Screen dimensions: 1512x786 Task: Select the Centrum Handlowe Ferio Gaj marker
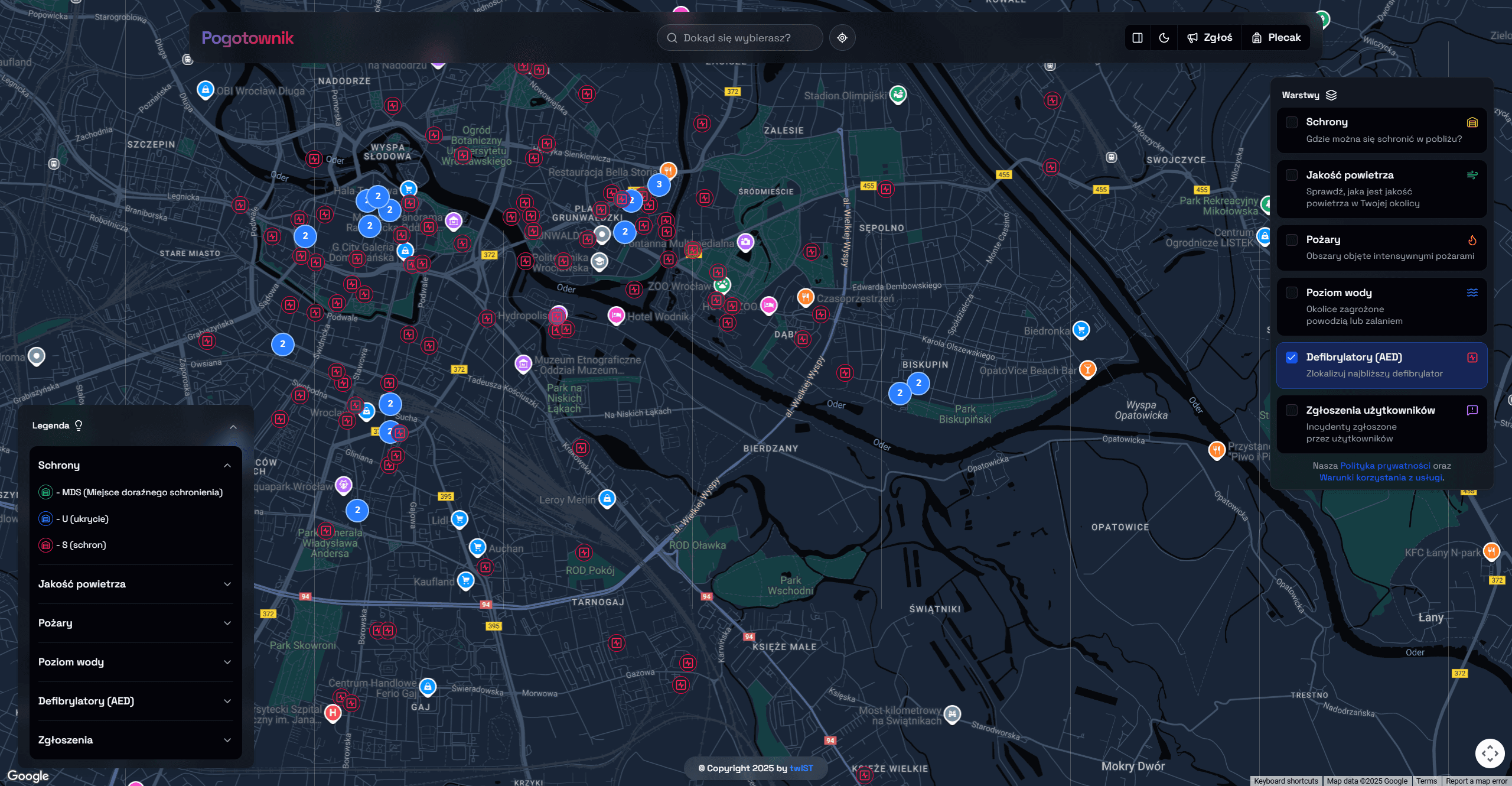pos(428,687)
